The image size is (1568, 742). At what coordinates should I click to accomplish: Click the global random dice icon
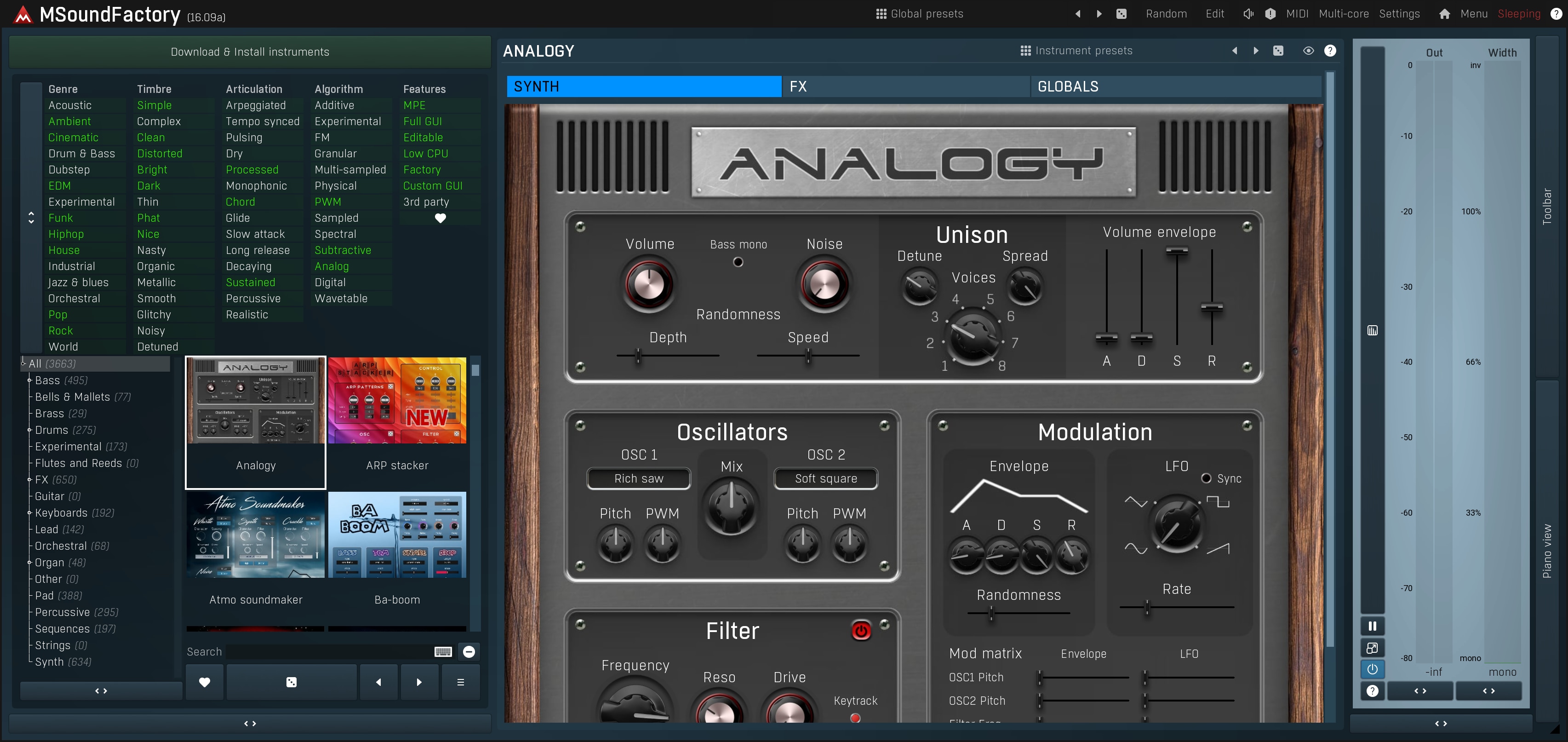[x=1121, y=14]
